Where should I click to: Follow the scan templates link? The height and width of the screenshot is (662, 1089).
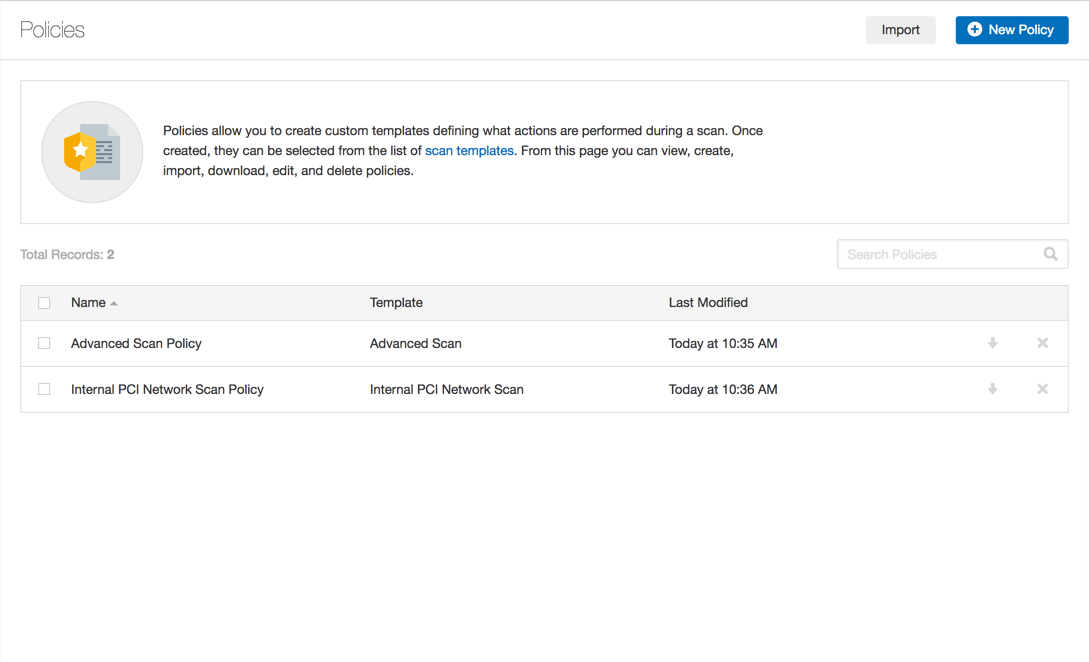click(469, 151)
